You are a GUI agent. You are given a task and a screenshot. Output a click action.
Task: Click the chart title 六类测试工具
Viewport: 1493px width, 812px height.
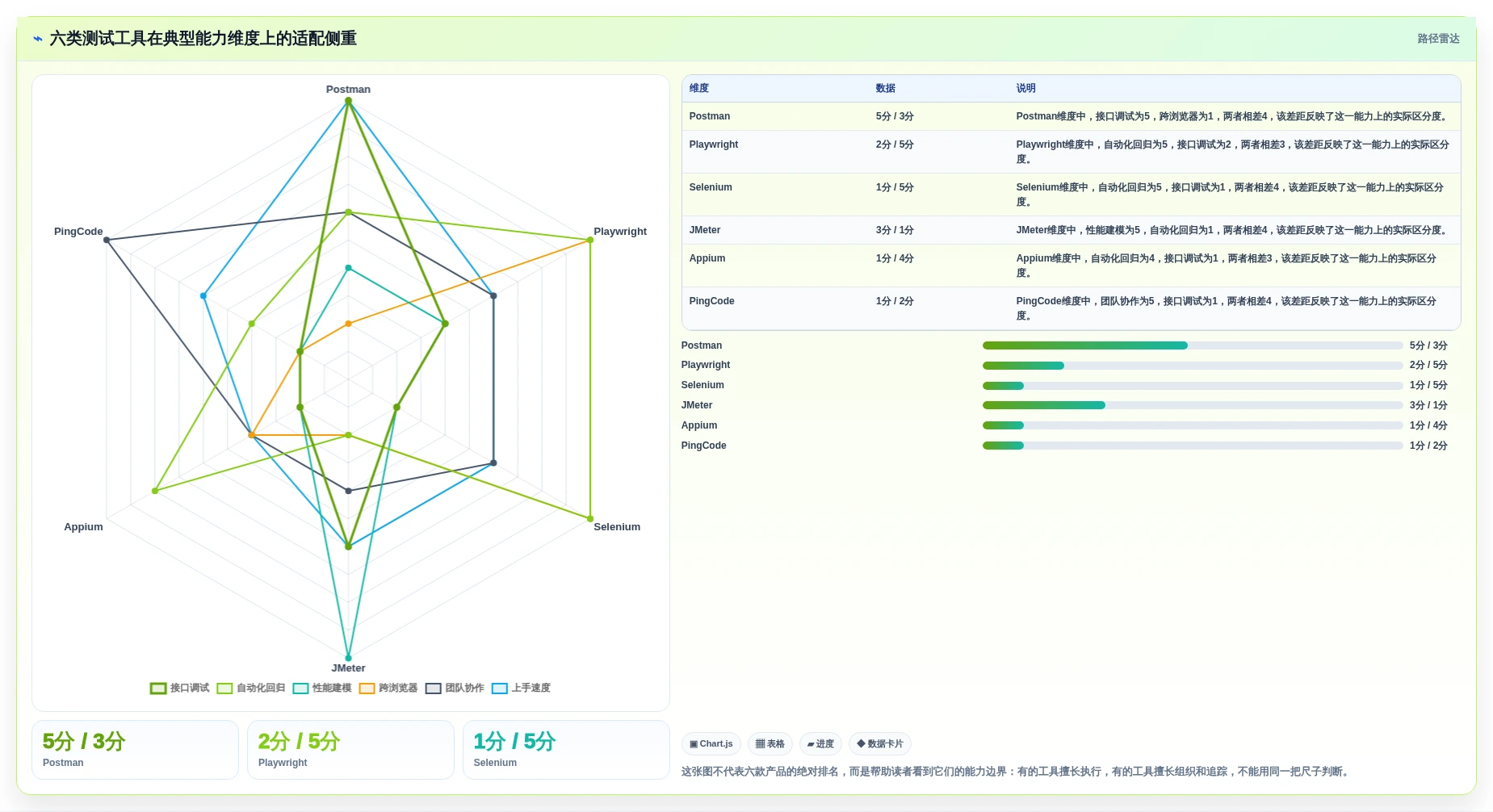[x=203, y=39]
